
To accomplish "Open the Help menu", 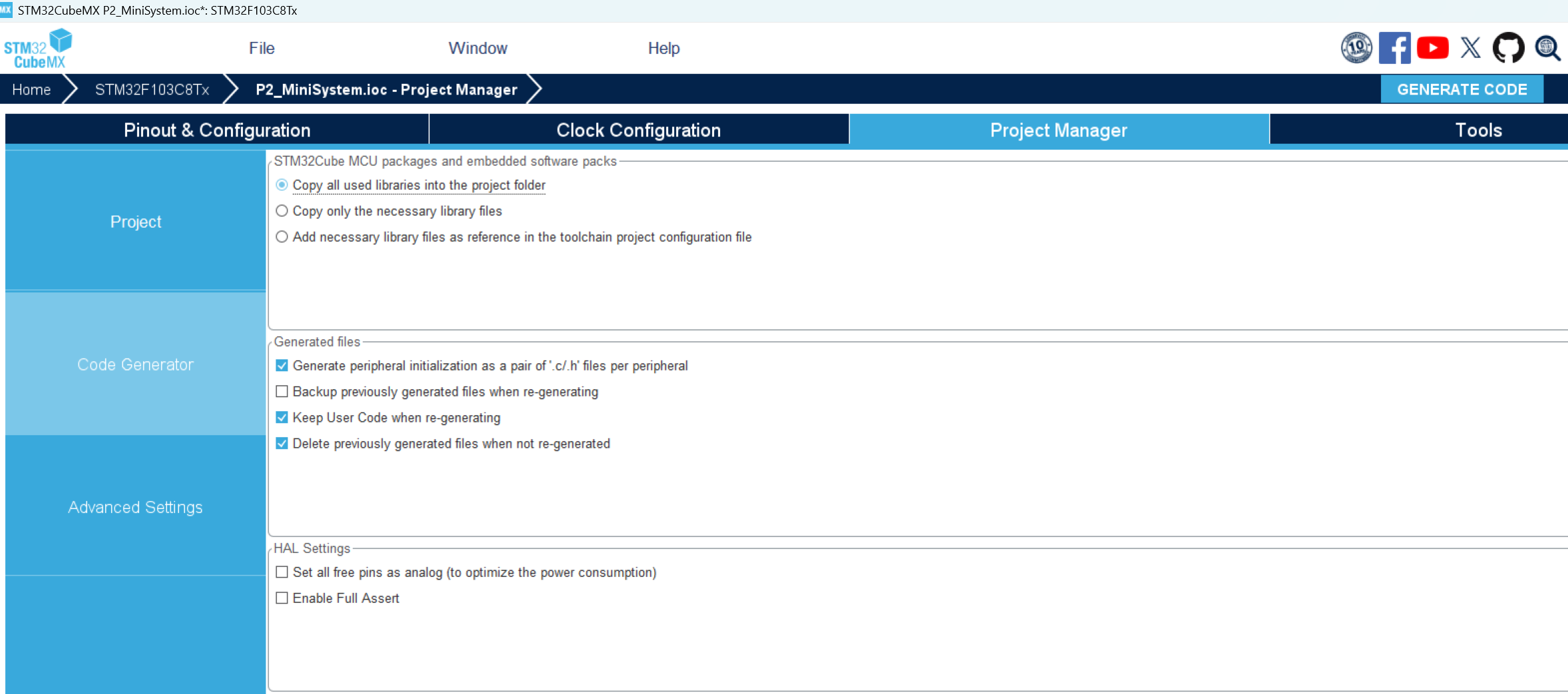I will 664,49.
